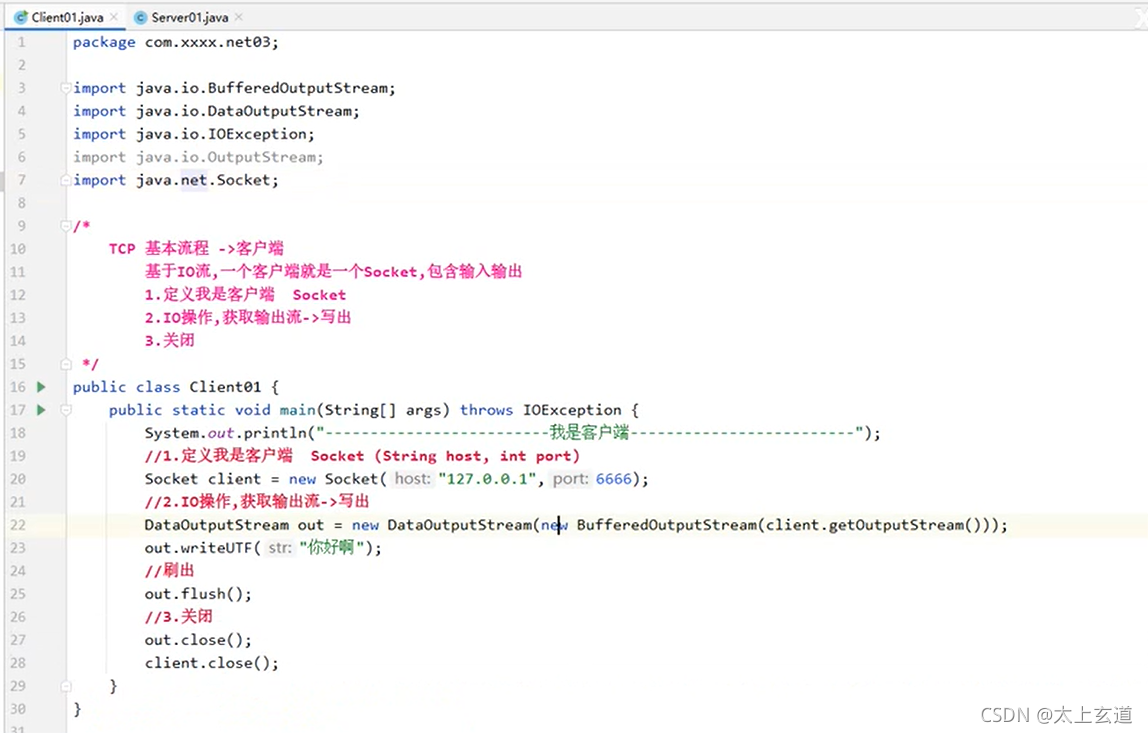
Task: Click BufferedOutputStream on line 22
Action: pos(667,525)
